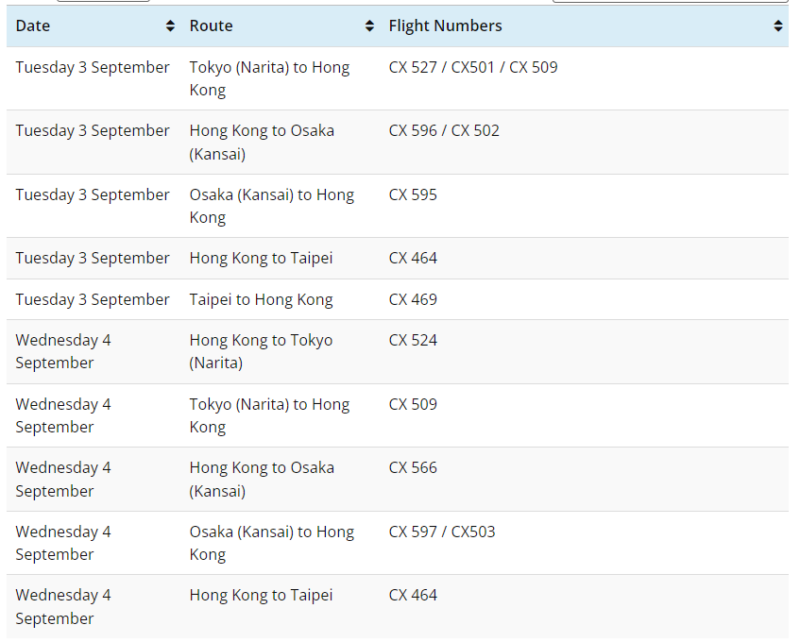This screenshot has width=800, height=642.
Task: Click the Flight Numbers header label
Action: 445,26
